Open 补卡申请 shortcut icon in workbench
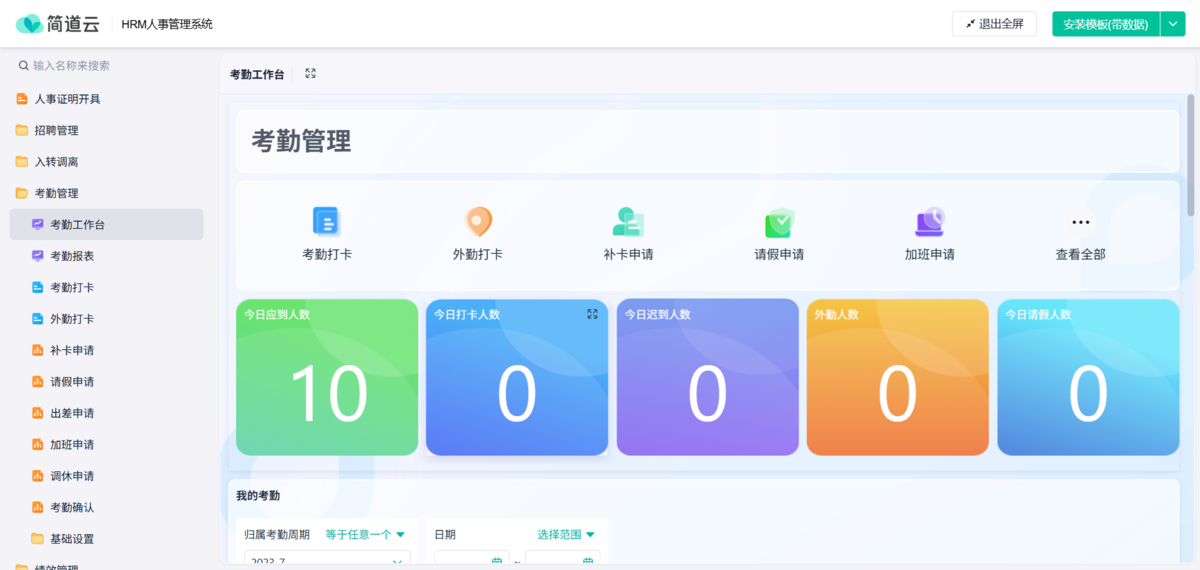Screen dimensions: 1200x570 point(628,221)
